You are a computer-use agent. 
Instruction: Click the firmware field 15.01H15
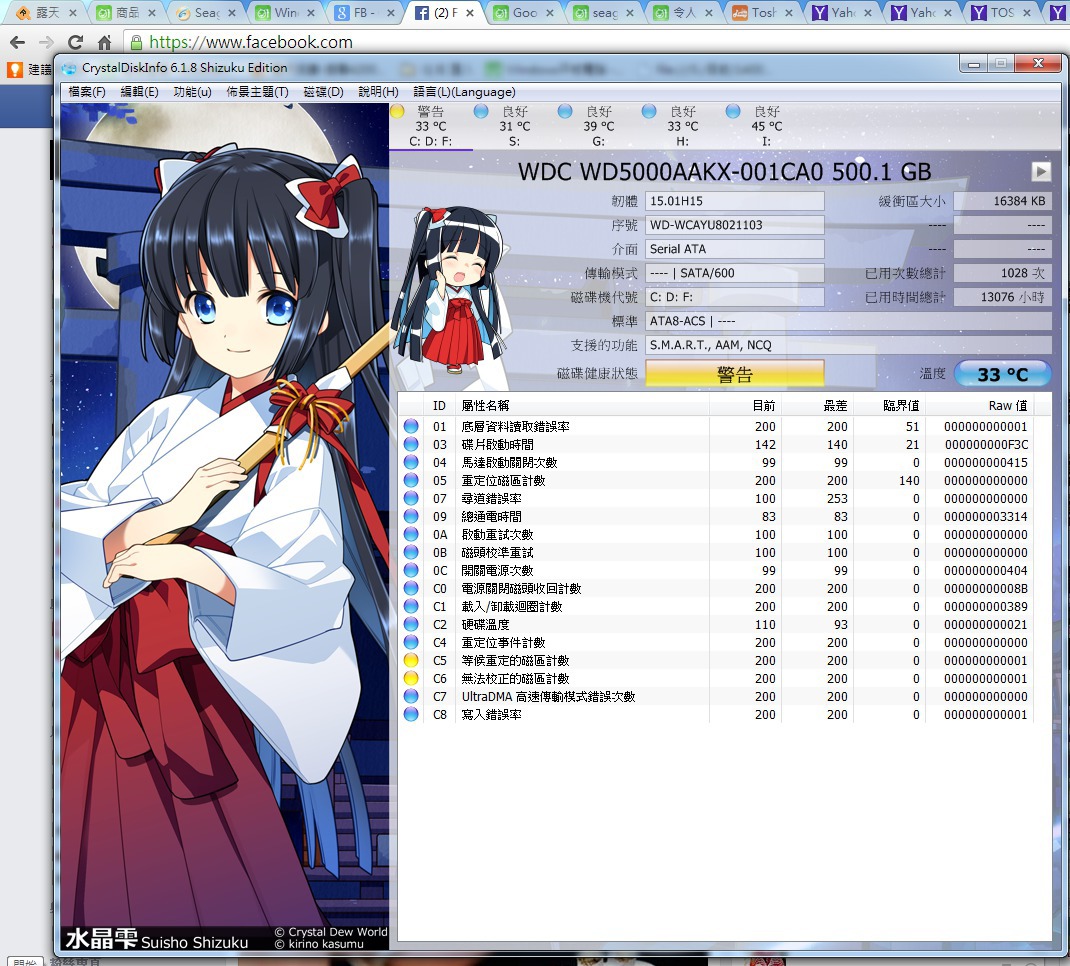[735, 201]
